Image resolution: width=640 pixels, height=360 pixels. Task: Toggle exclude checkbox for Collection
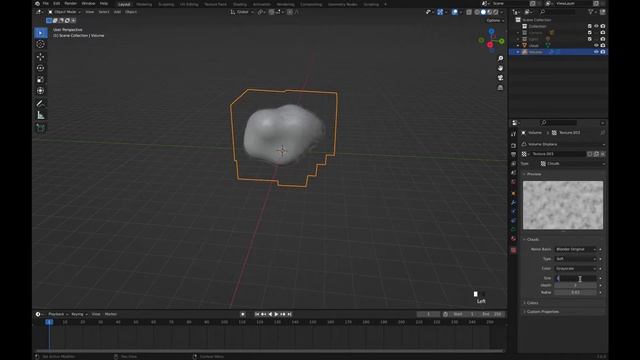pos(590,26)
